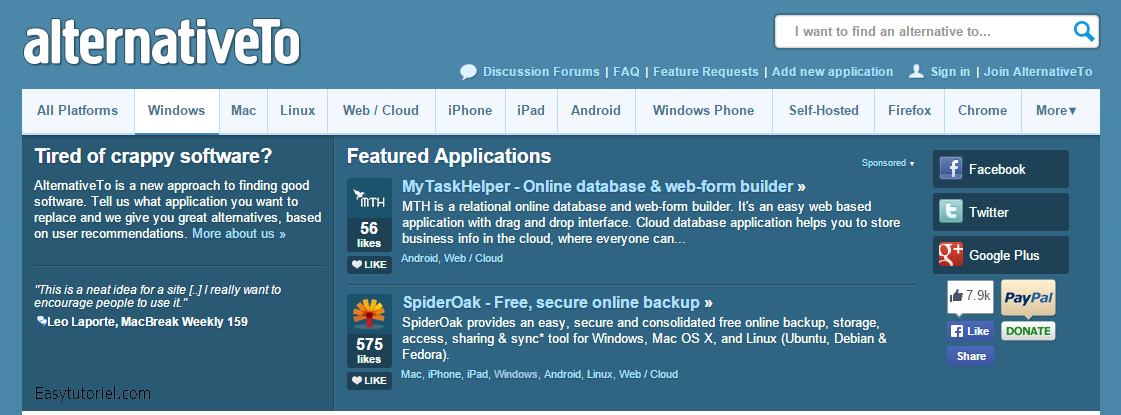Click MyTaskHelper's Web / Cloud tag
This screenshot has height=415, width=1121.
[473, 258]
